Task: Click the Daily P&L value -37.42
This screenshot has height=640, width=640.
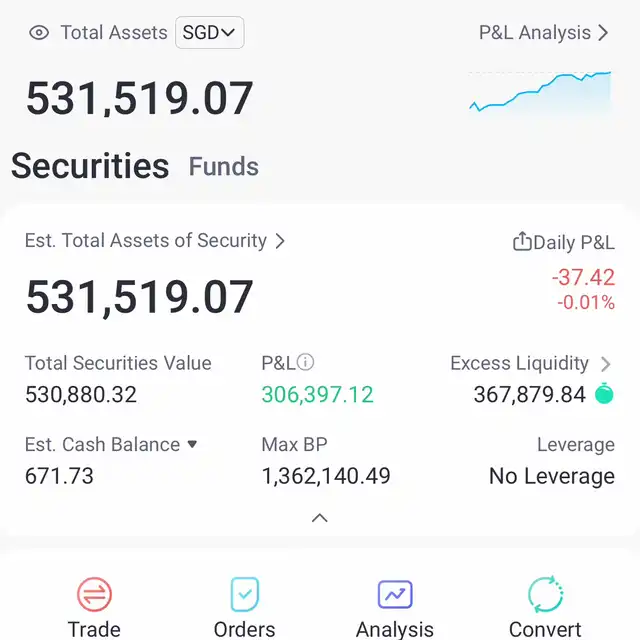Action: tap(583, 277)
